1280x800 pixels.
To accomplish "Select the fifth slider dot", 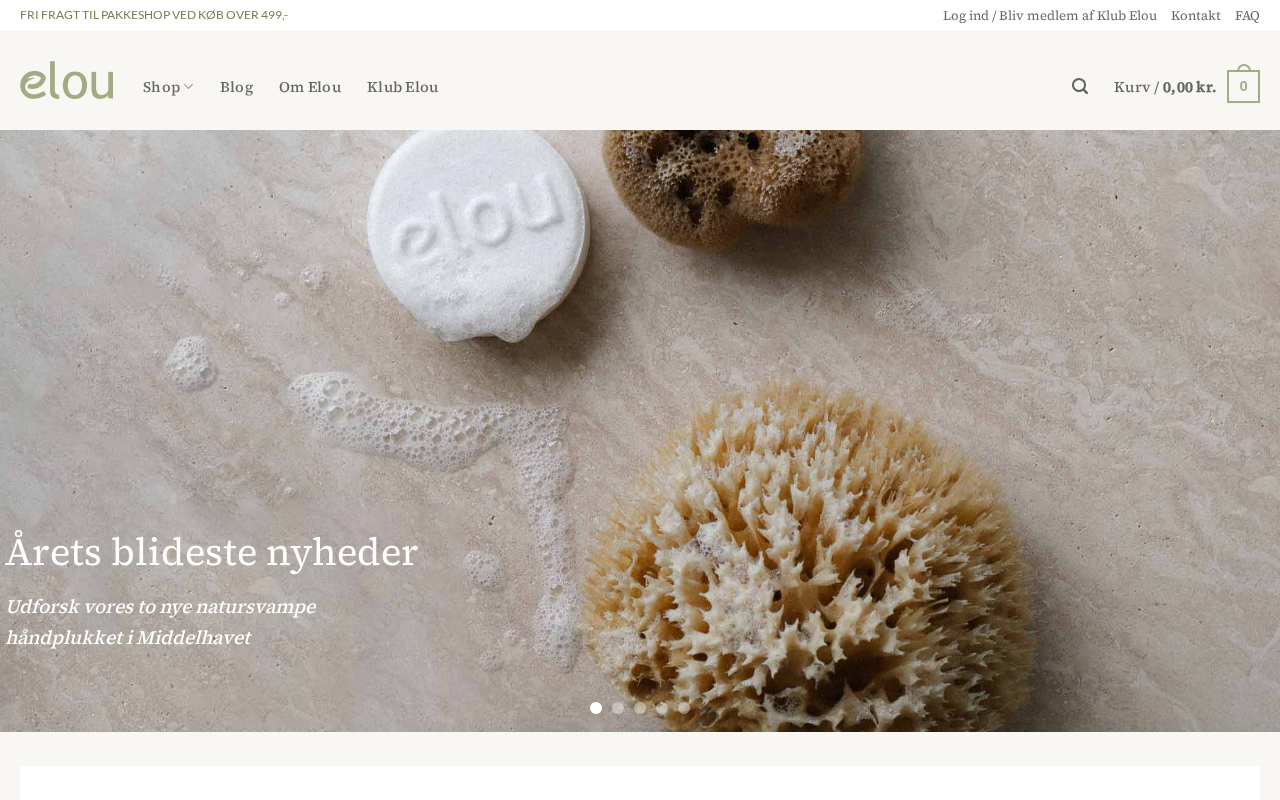I will coord(684,708).
